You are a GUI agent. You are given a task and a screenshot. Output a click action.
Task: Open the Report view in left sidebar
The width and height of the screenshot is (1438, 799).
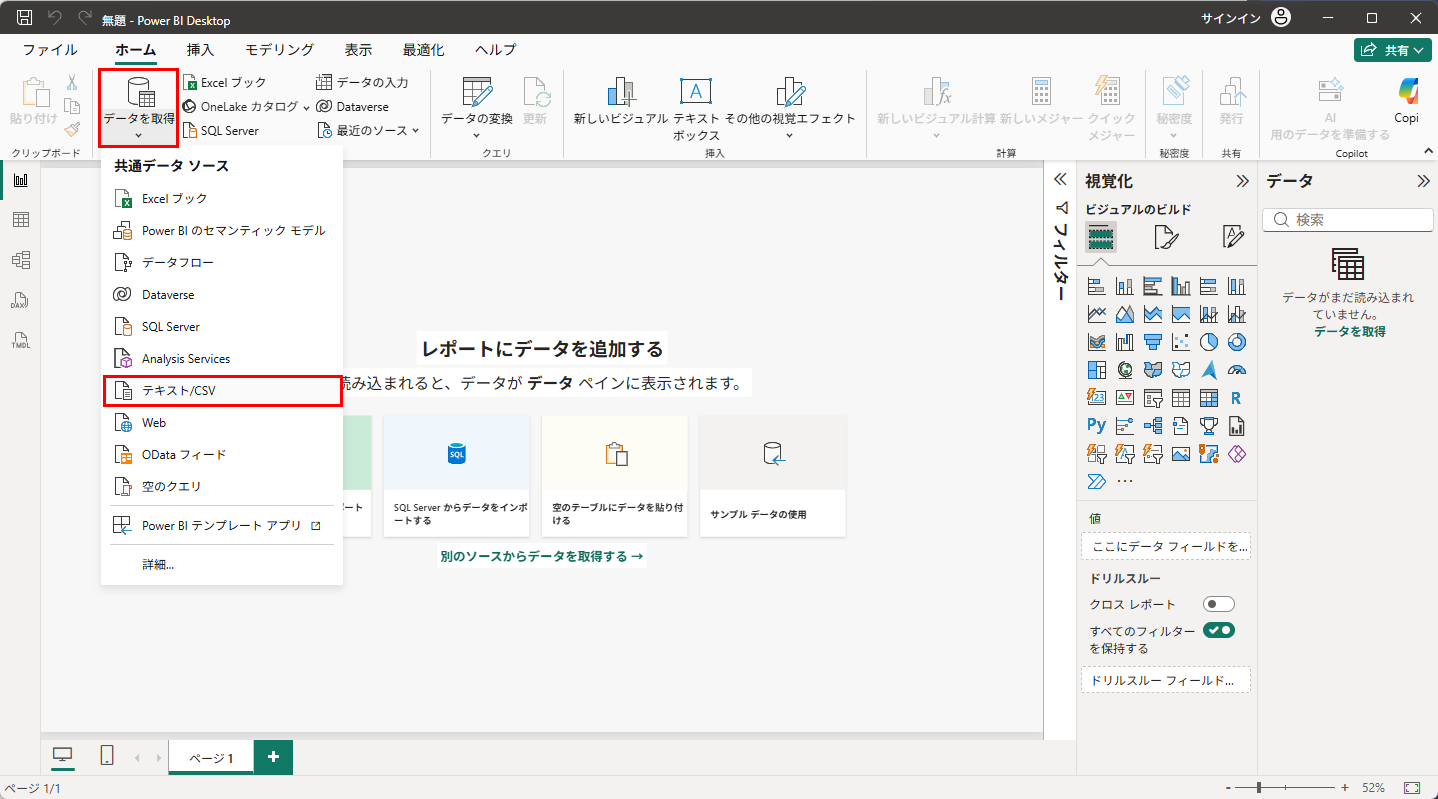(20, 180)
